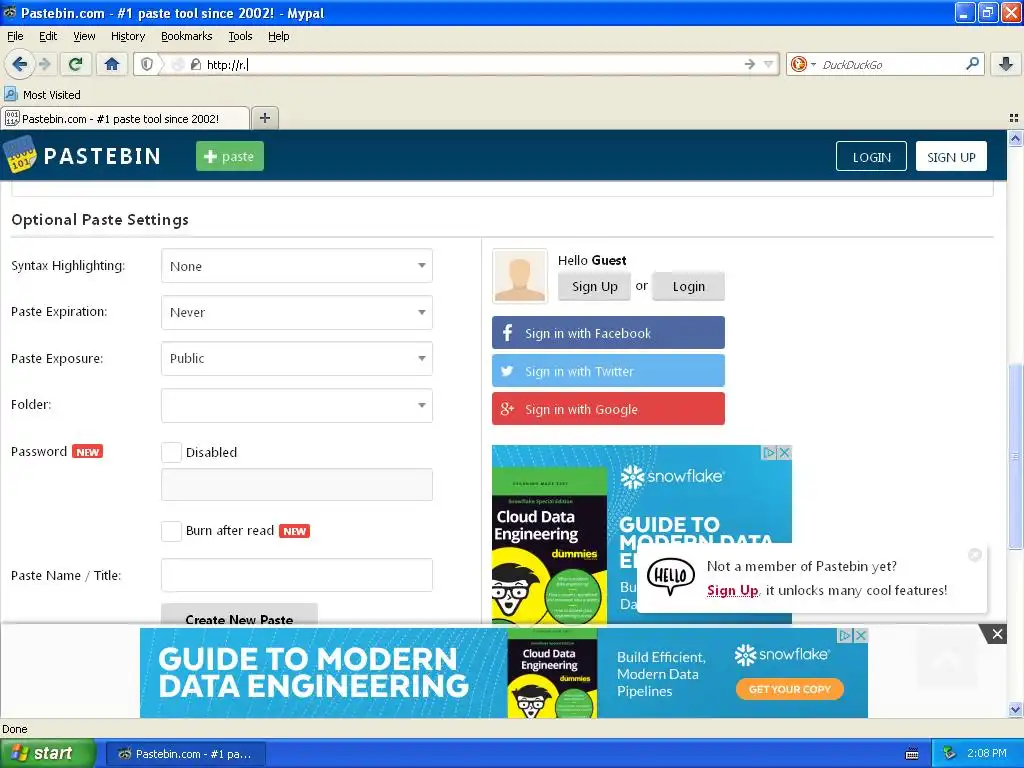Click the Paste Name / Title field

pyautogui.click(x=296, y=575)
